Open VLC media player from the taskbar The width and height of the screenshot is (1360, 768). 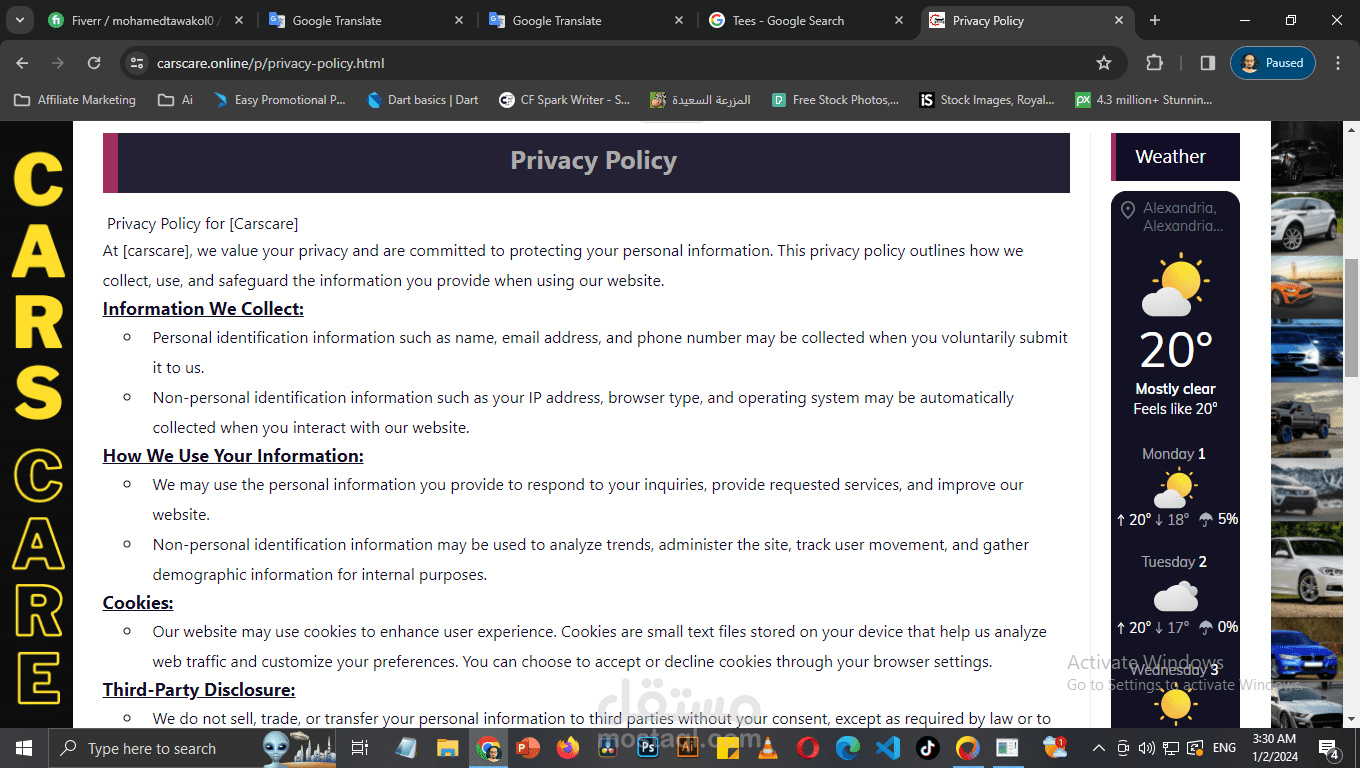767,748
